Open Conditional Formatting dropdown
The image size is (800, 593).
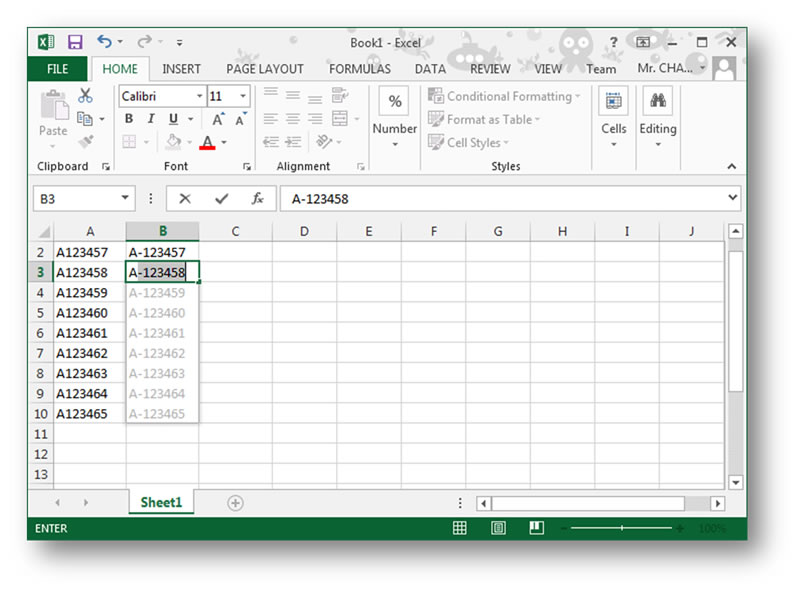[505, 97]
